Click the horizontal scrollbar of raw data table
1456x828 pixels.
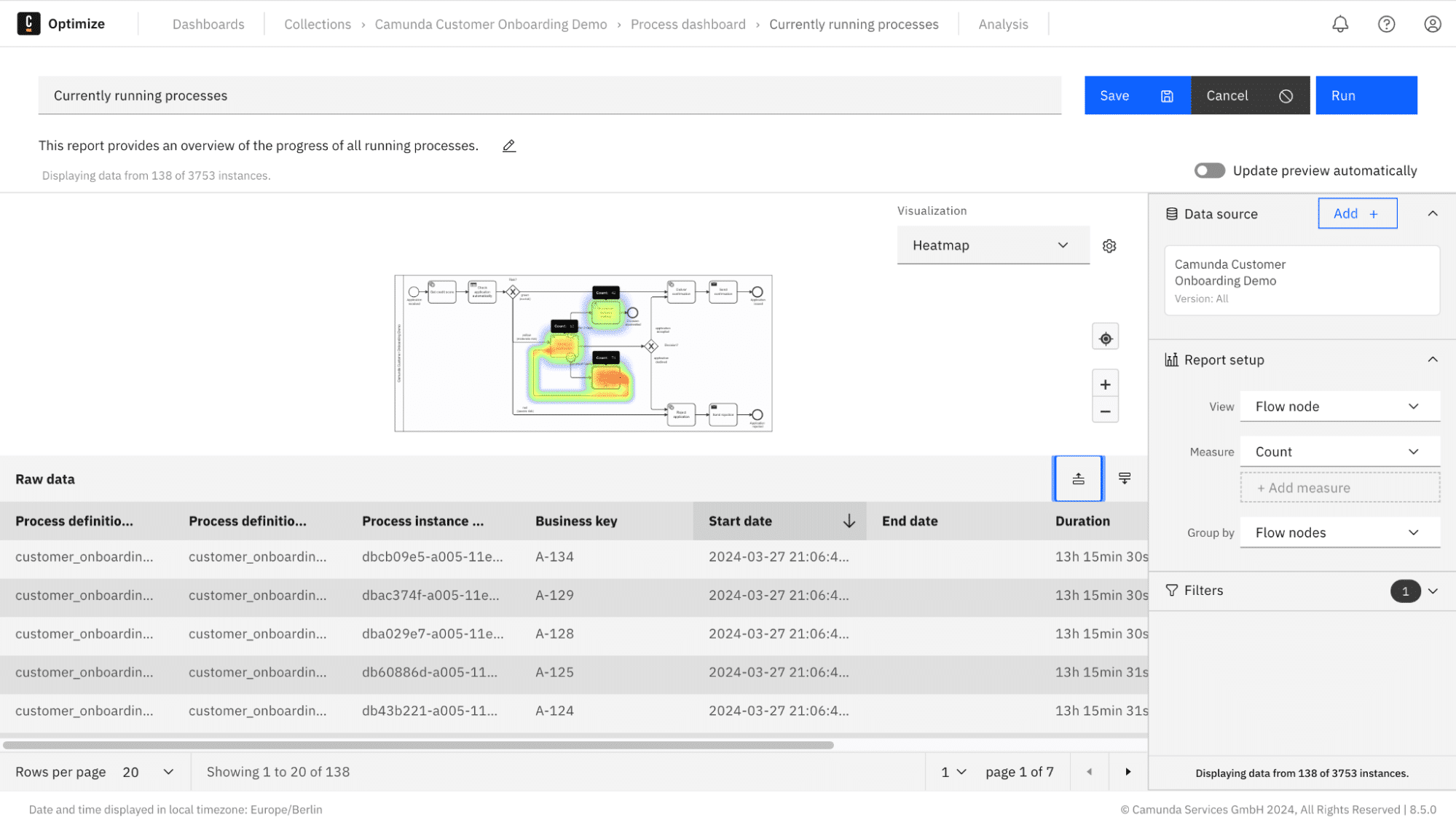tap(418, 745)
